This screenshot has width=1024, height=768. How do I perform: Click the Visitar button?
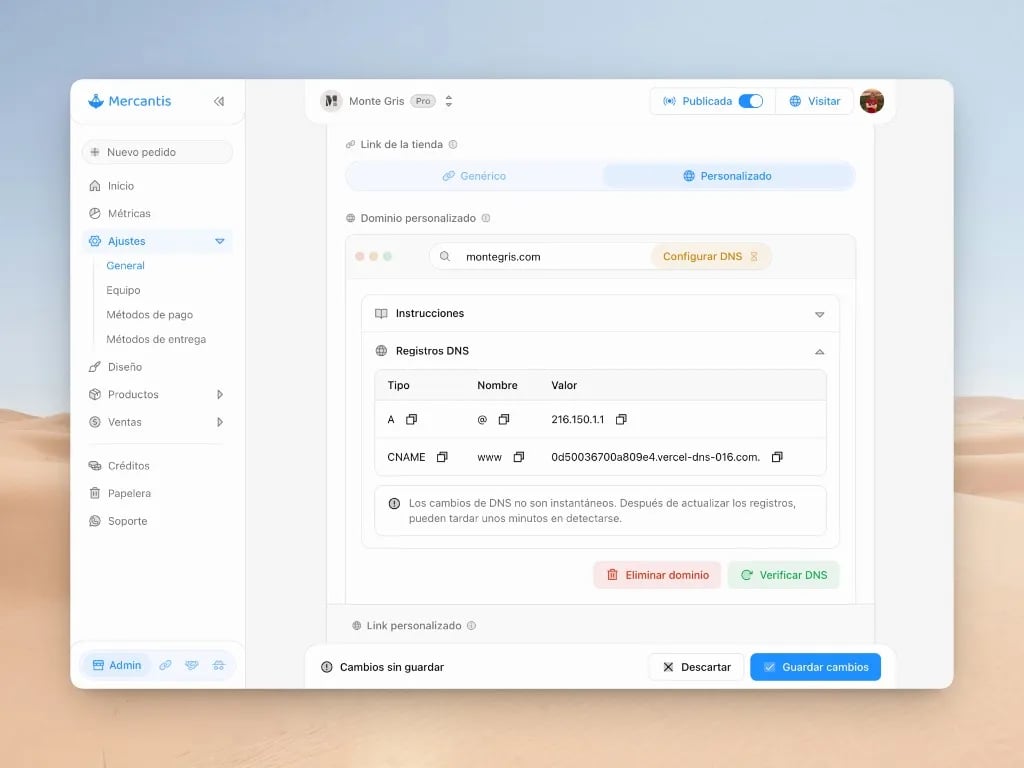pyautogui.click(x=814, y=101)
